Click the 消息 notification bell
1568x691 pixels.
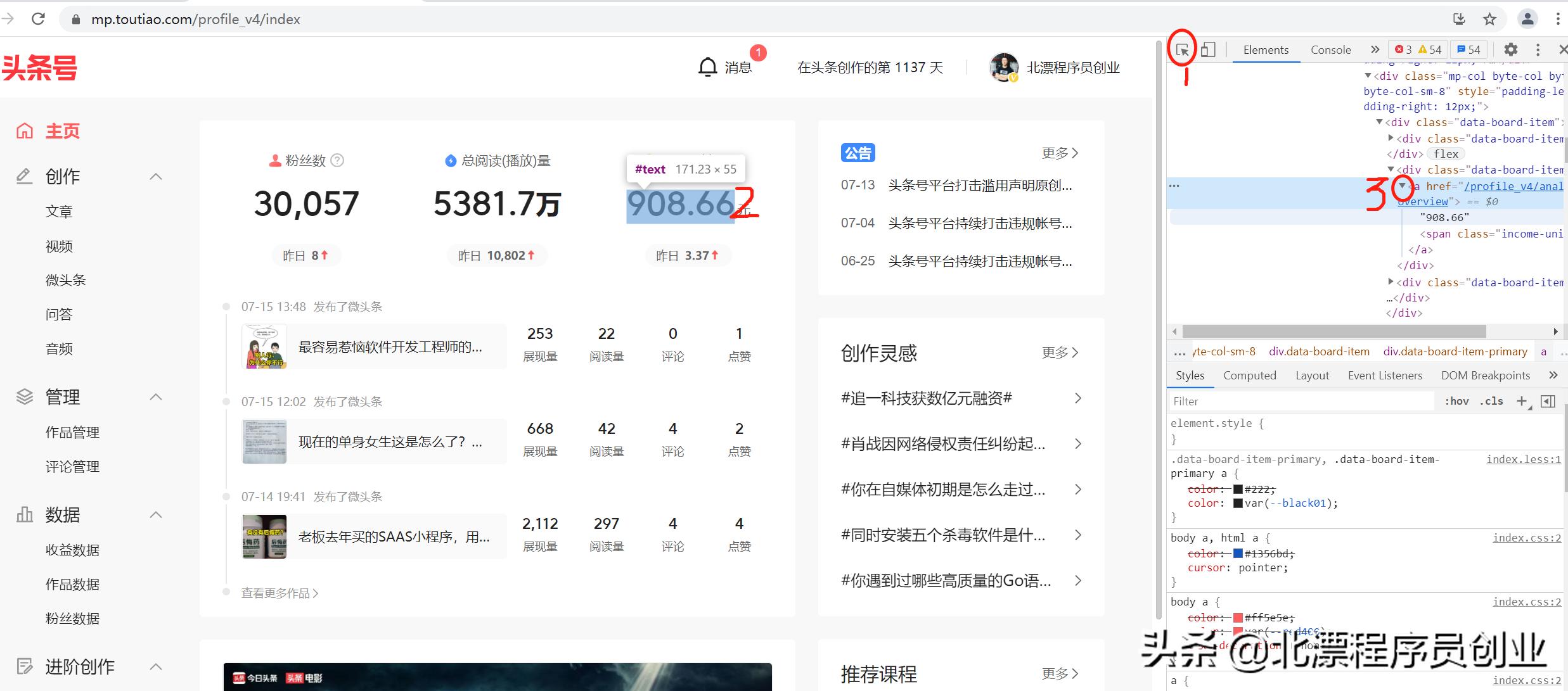[708, 66]
